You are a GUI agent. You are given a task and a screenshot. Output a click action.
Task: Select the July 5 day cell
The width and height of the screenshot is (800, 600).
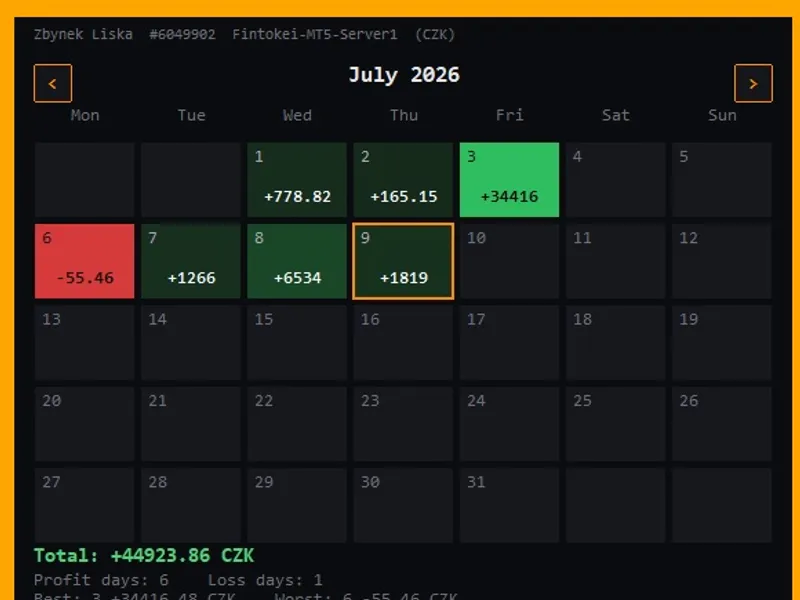[722, 180]
